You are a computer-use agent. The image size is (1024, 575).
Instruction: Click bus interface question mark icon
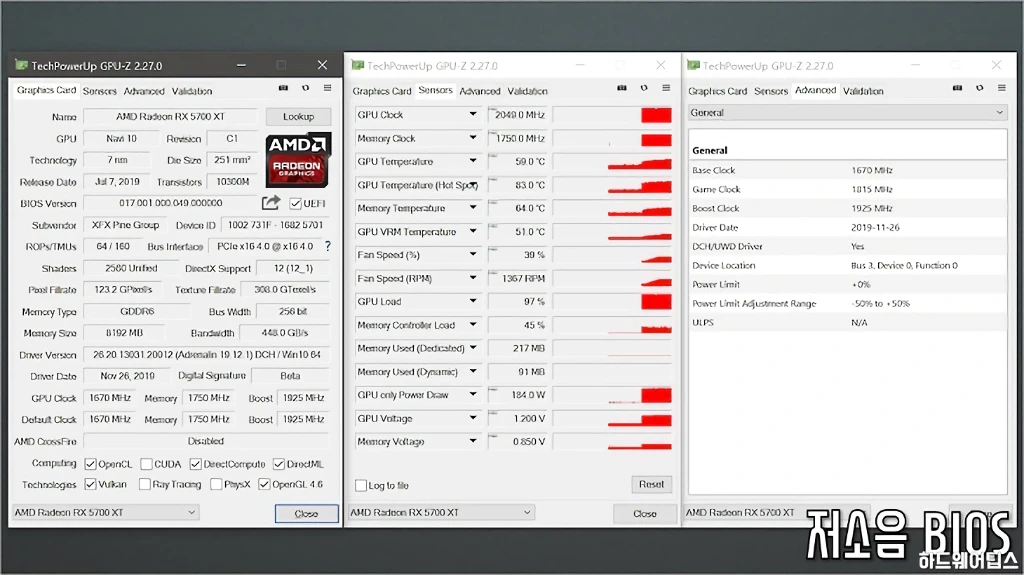tap(328, 246)
